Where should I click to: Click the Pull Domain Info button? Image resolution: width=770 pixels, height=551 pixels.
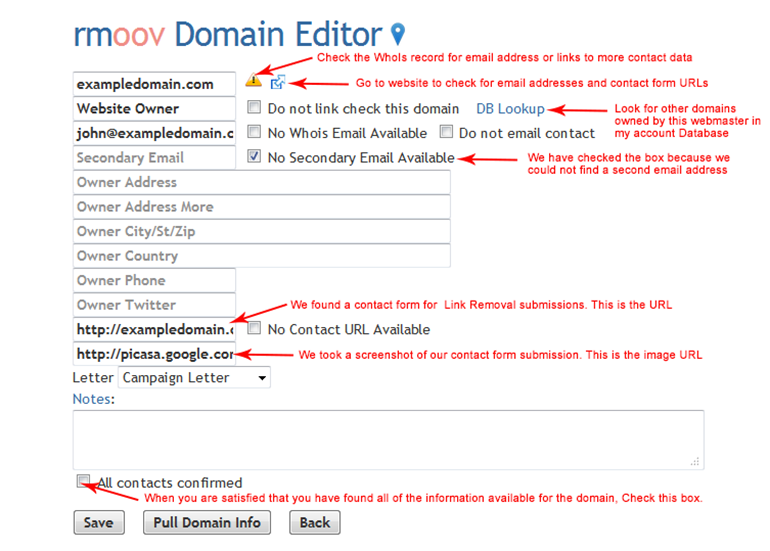pos(207,522)
